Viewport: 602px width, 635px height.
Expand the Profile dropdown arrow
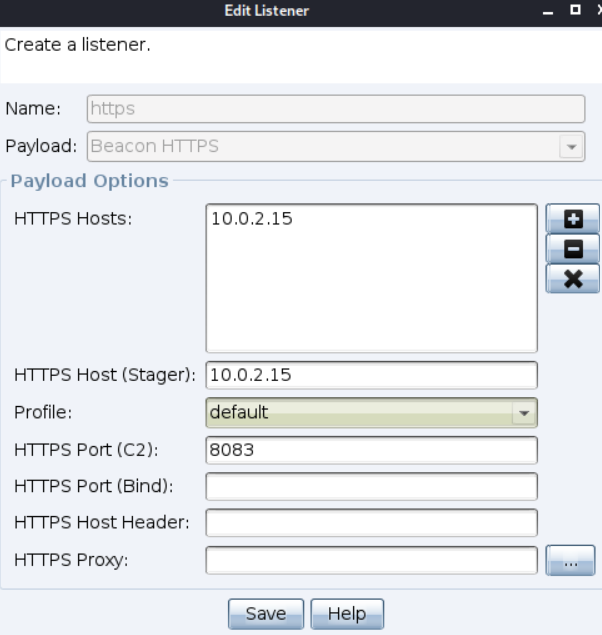click(x=524, y=413)
